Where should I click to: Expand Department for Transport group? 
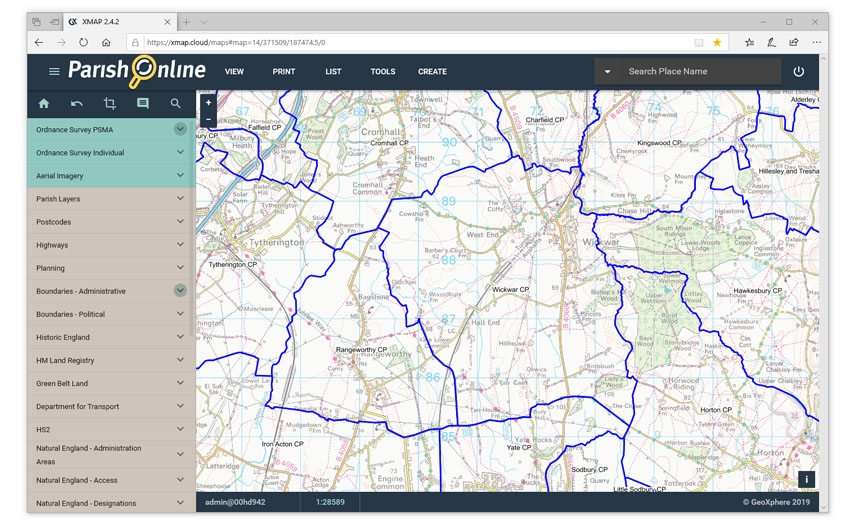180,405
